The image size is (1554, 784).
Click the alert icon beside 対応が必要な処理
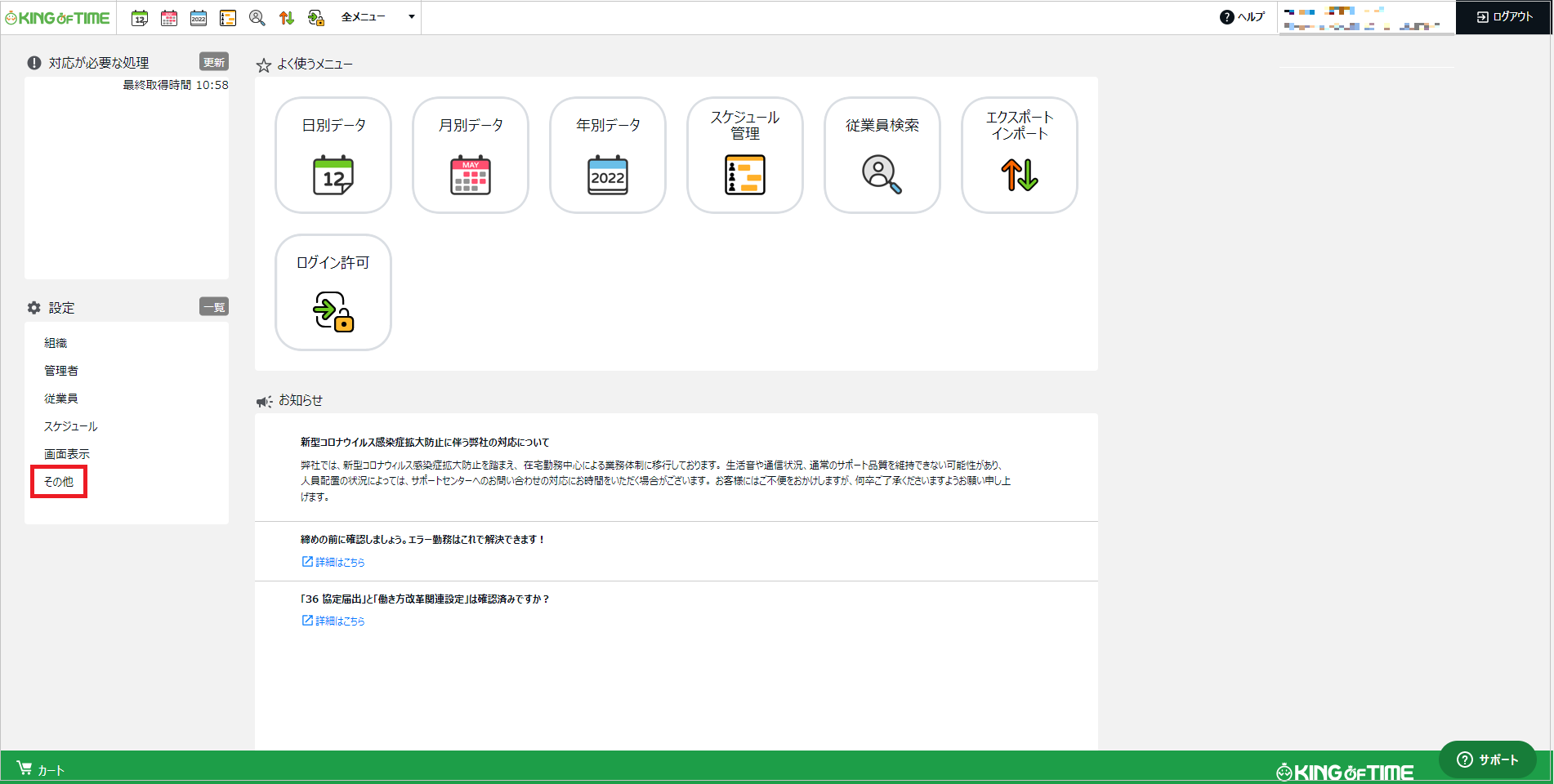pyautogui.click(x=34, y=63)
